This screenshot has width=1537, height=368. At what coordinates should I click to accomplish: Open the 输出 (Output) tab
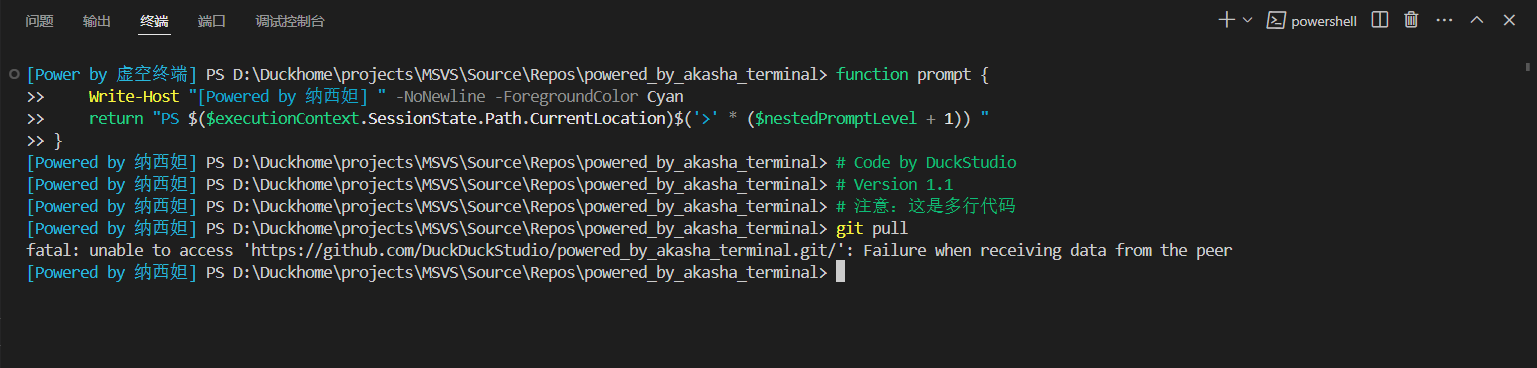(97, 21)
